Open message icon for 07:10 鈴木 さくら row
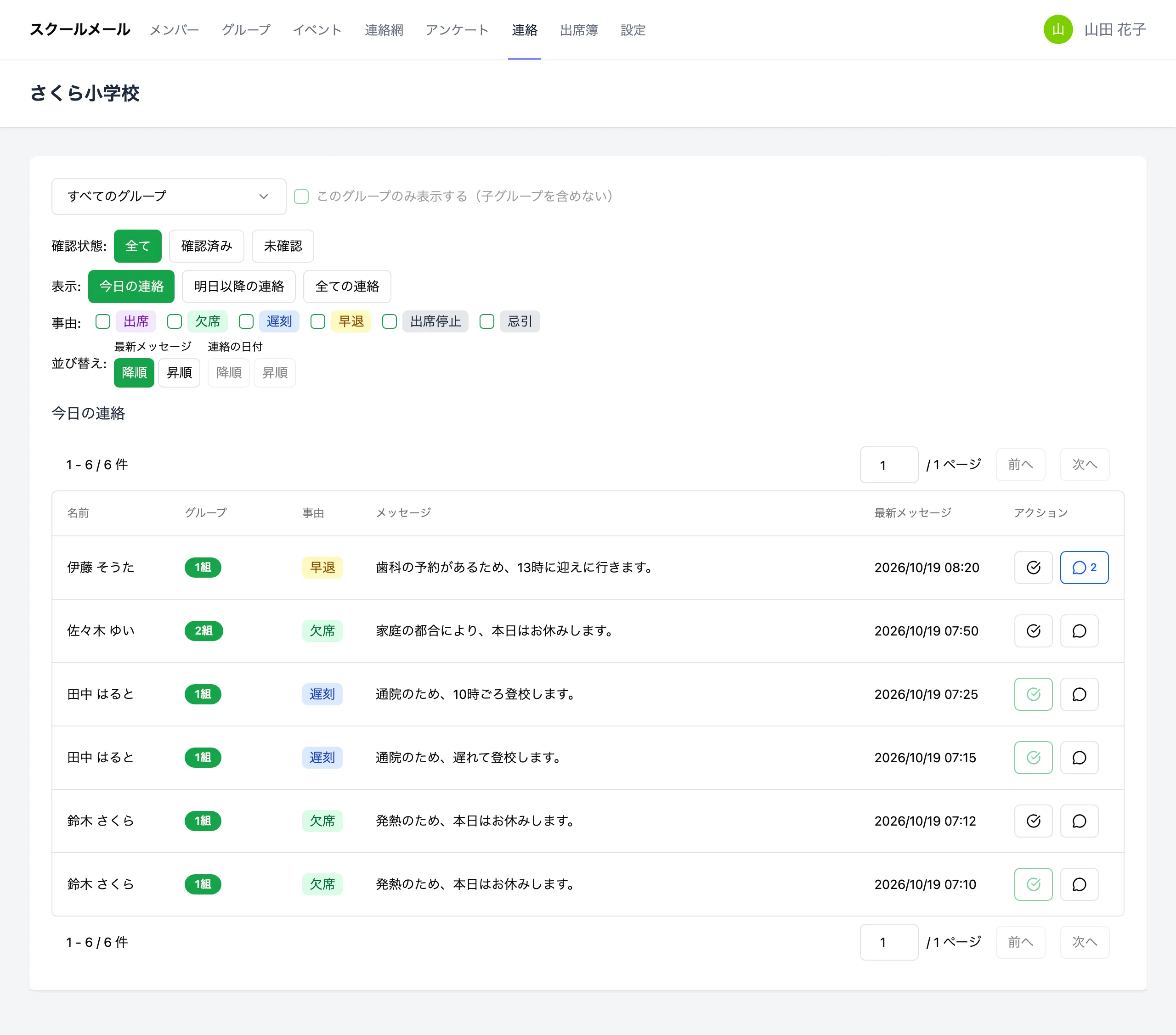This screenshot has width=1176, height=1035. point(1079,884)
